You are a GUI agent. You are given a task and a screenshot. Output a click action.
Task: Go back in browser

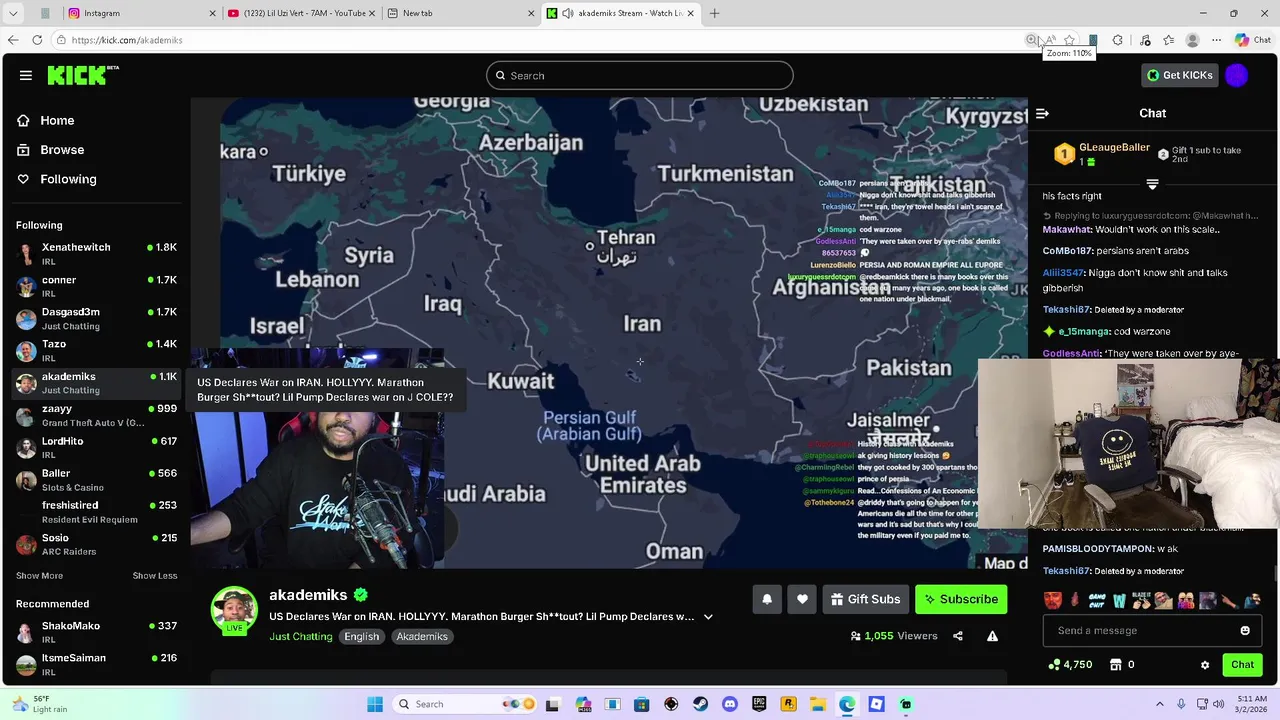click(12, 40)
